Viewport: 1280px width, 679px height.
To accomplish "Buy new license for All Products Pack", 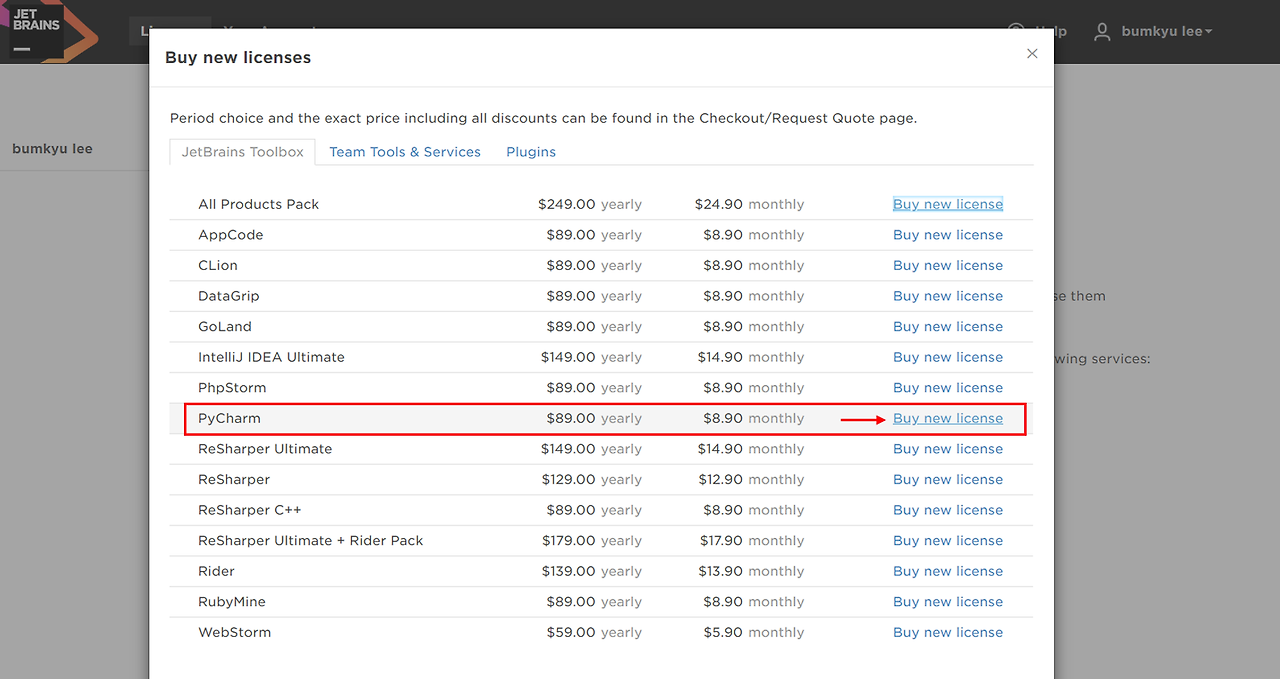I will (x=948, y=204).
